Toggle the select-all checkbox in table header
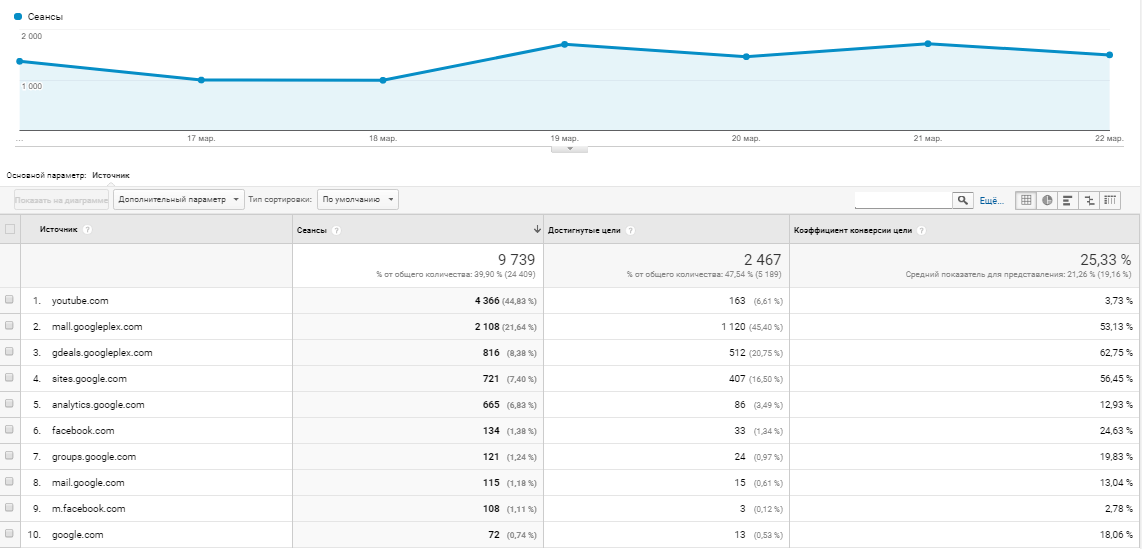 coord(10,229)
